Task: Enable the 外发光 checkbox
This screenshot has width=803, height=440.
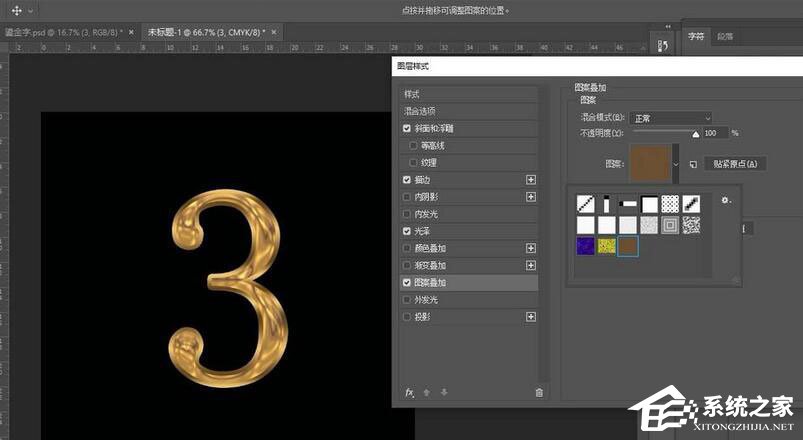Action: pos(407,300)
